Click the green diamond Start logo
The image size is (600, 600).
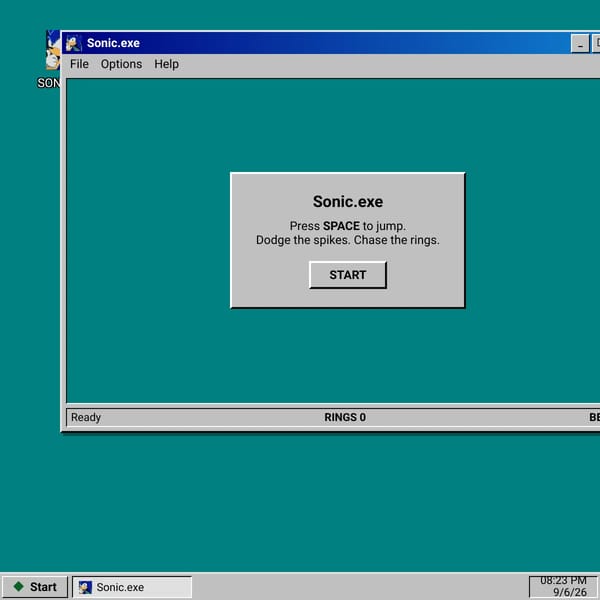tap(18, 586)
